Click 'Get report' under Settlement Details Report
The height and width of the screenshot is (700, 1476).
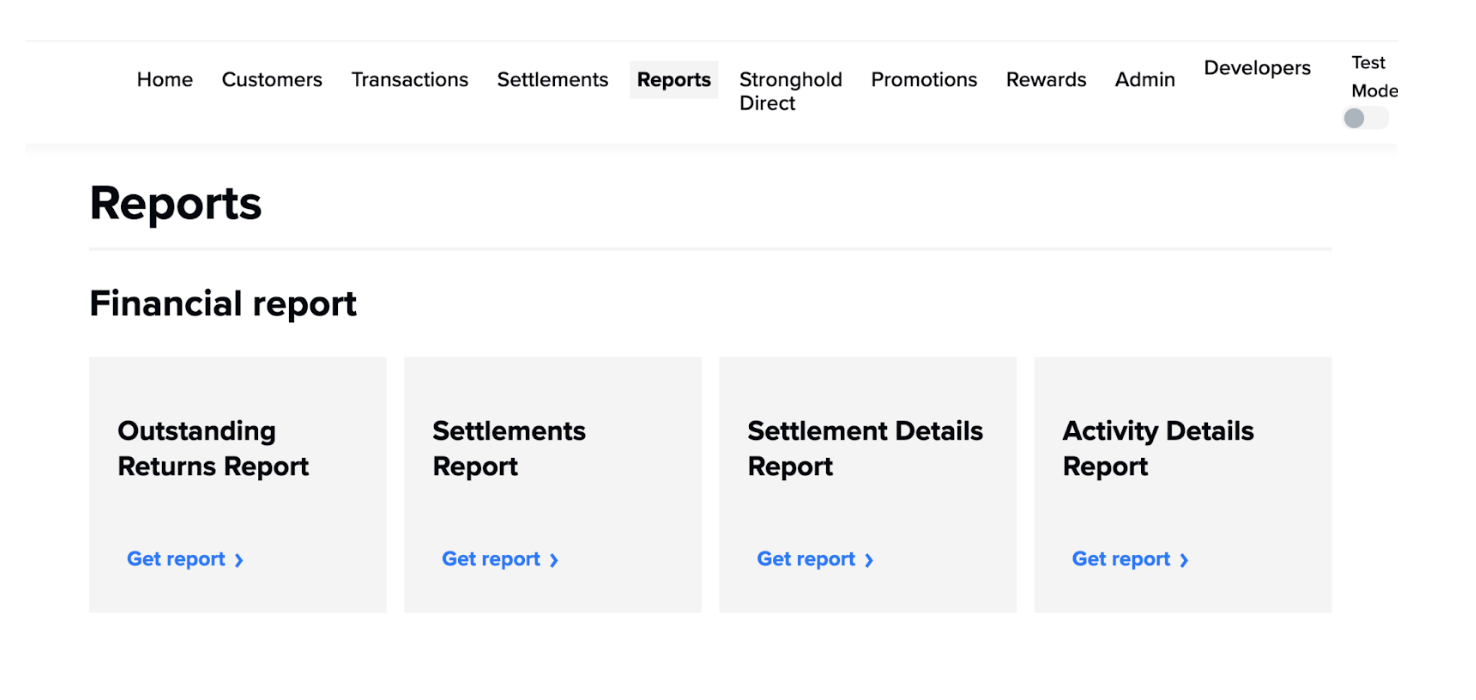[x=805, y=559]
